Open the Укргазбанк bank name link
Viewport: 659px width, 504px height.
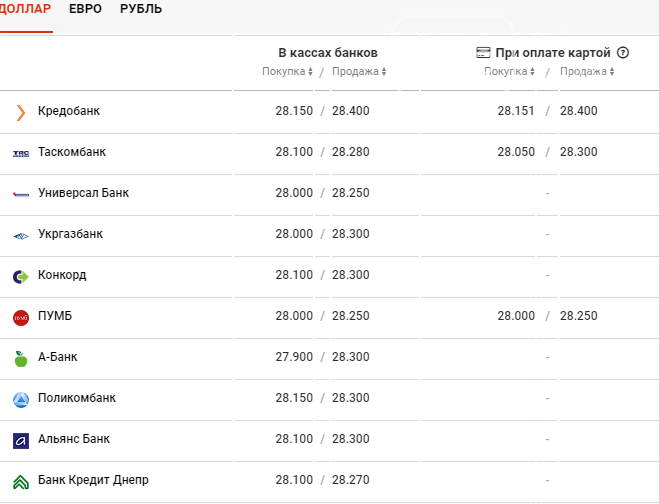click(70, 234)
